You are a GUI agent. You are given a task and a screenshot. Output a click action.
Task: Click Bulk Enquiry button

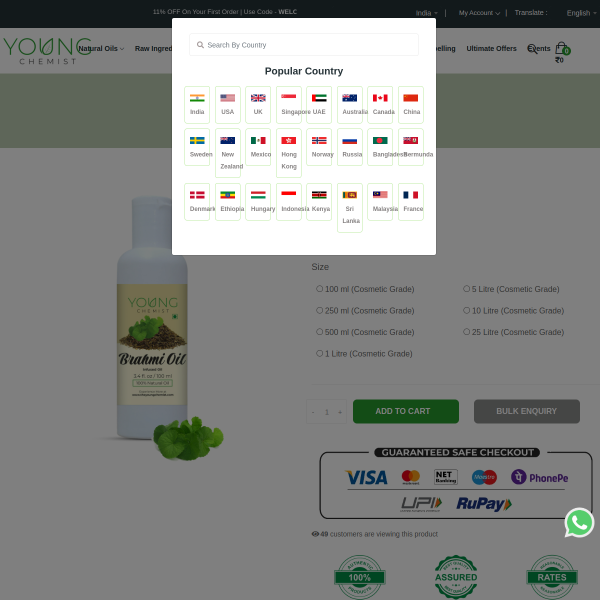[x=527, y=411]
